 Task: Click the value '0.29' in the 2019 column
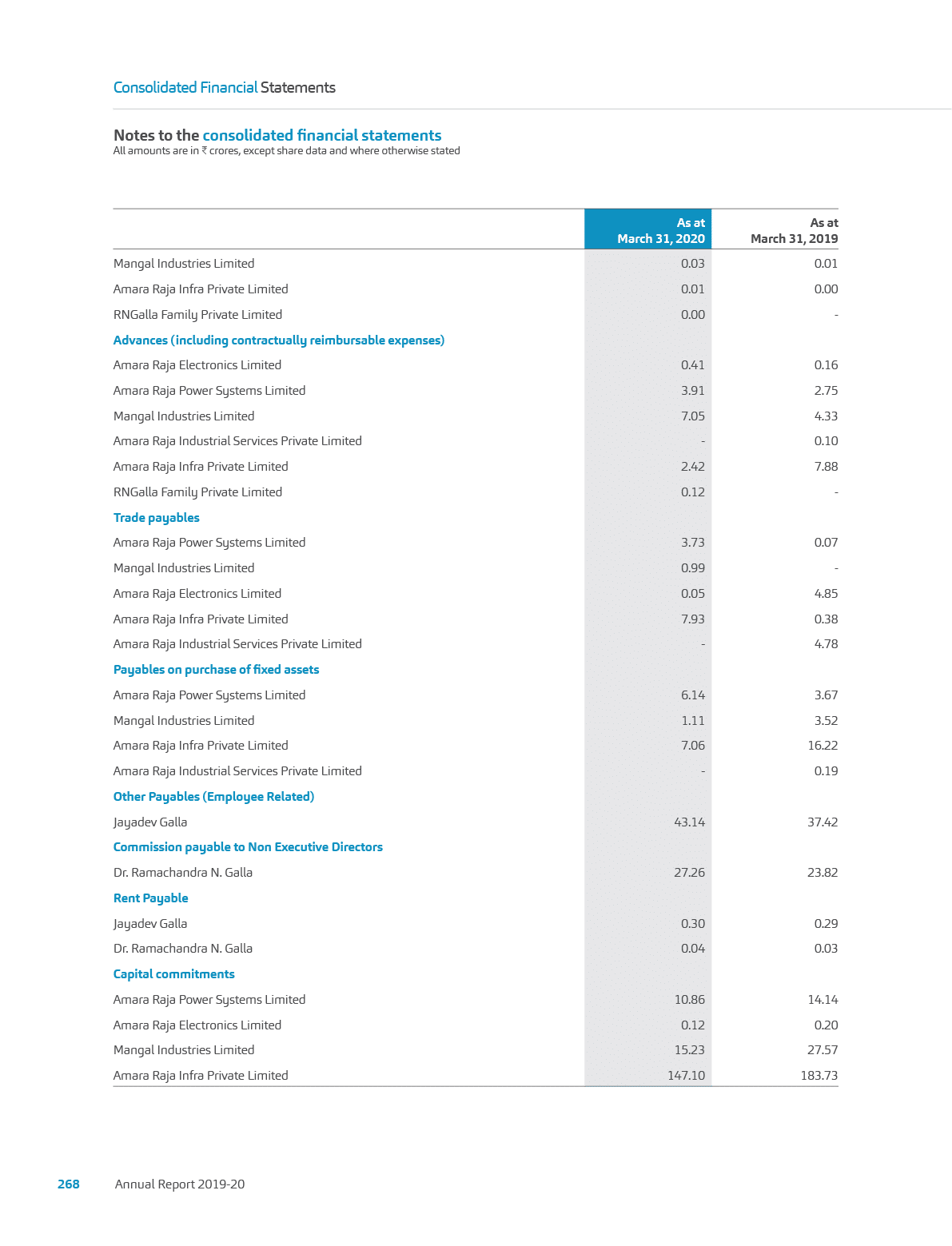click(x=827, y=924)
